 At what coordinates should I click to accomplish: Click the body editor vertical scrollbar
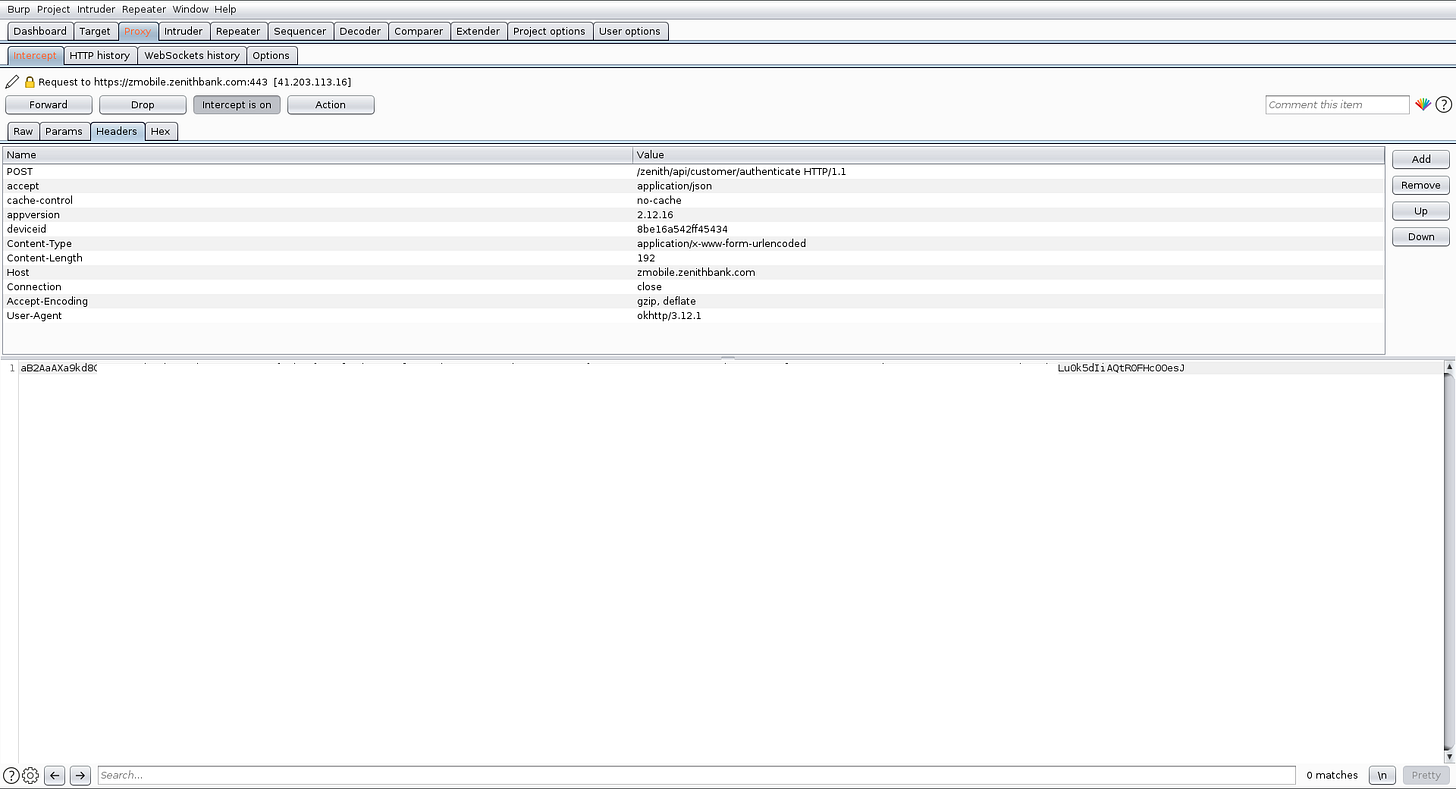(x=1449, y=562)
